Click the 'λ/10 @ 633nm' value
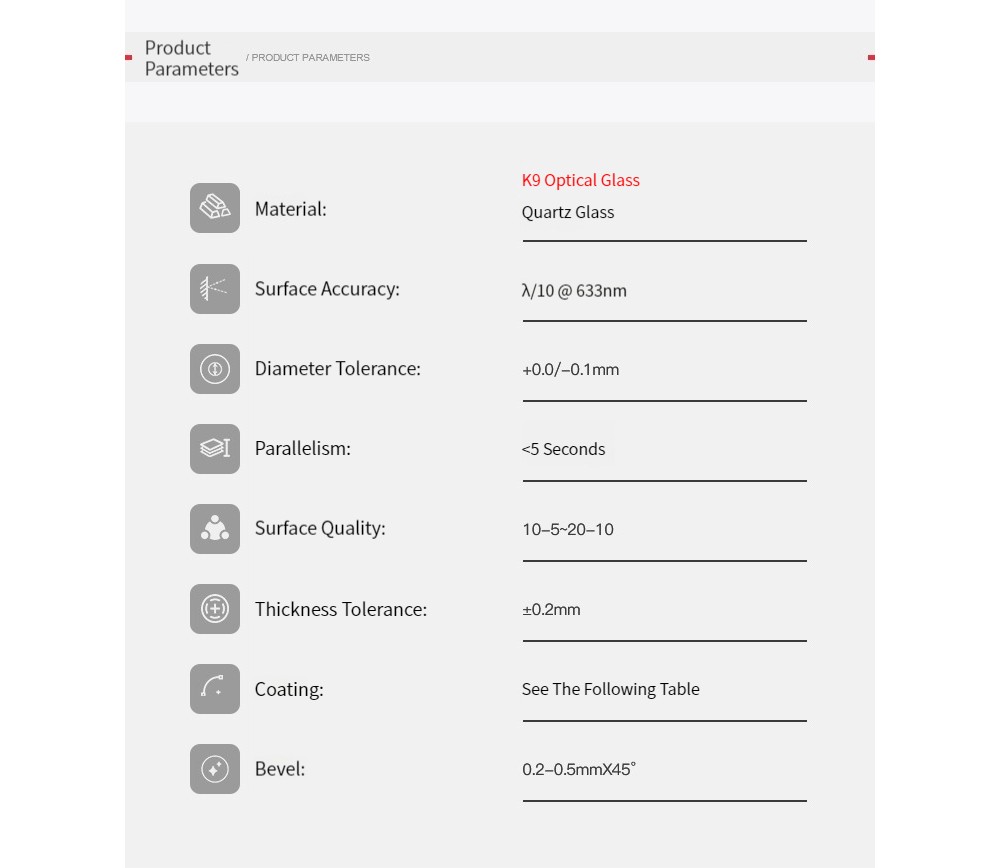The height and width of the screenshot is (868, 1000). pyautogui.click(x=574, y=291)
